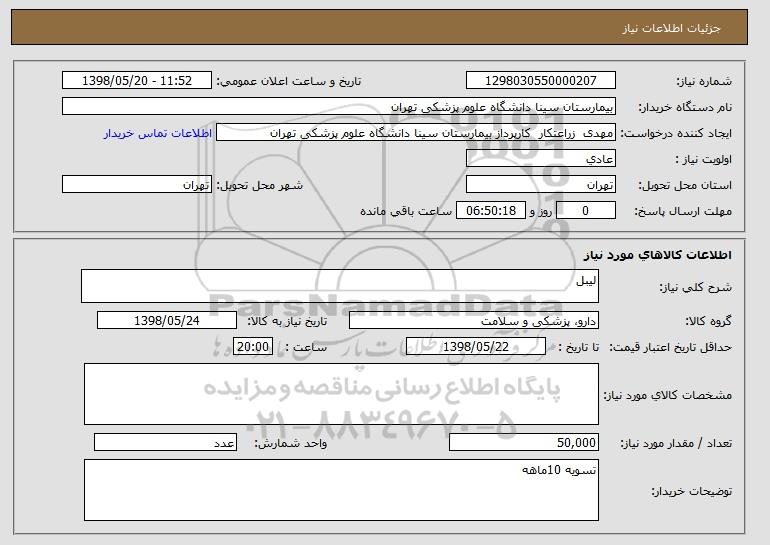Click the label شرح کلی نیاز
The image size is (770, 545).
[x=695, y=287]
